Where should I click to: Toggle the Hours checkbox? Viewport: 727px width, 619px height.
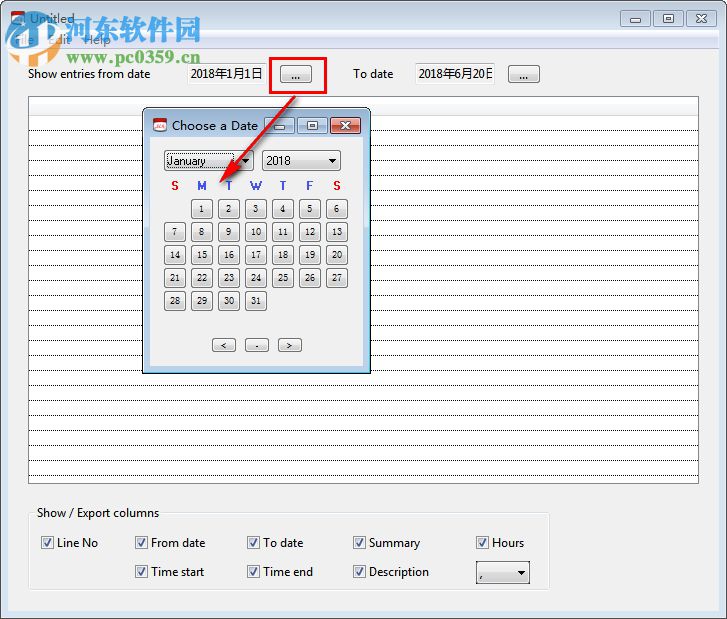coord(482,543)
